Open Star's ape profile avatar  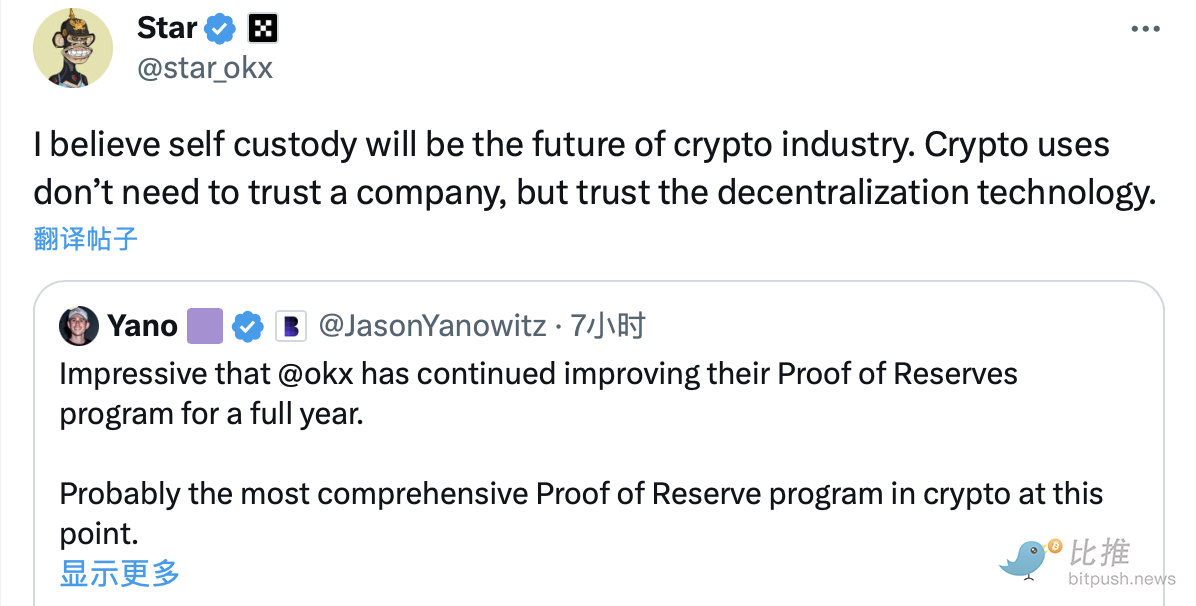[73, 49]
